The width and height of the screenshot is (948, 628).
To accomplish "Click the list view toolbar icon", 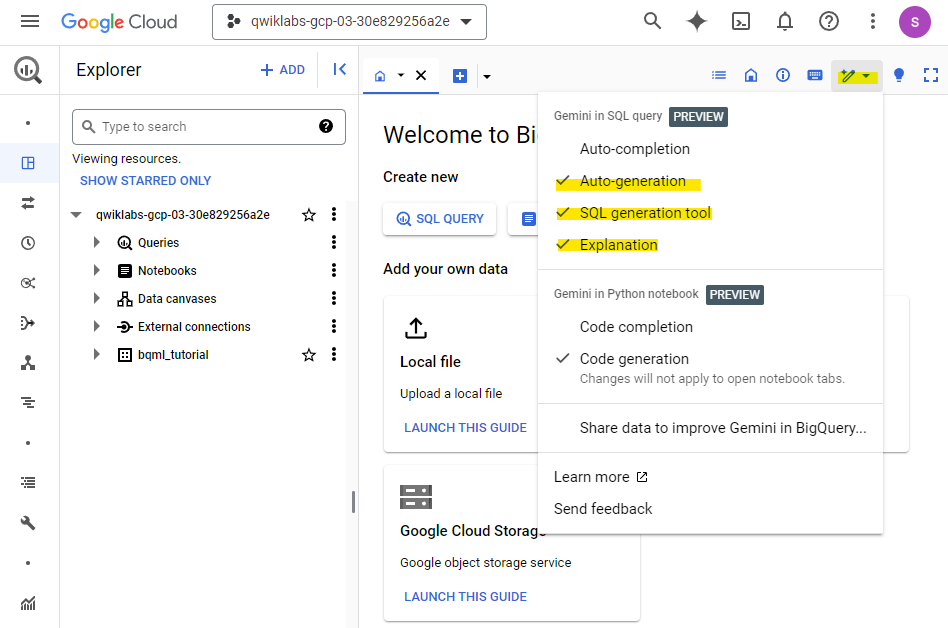I will point(719,76).
